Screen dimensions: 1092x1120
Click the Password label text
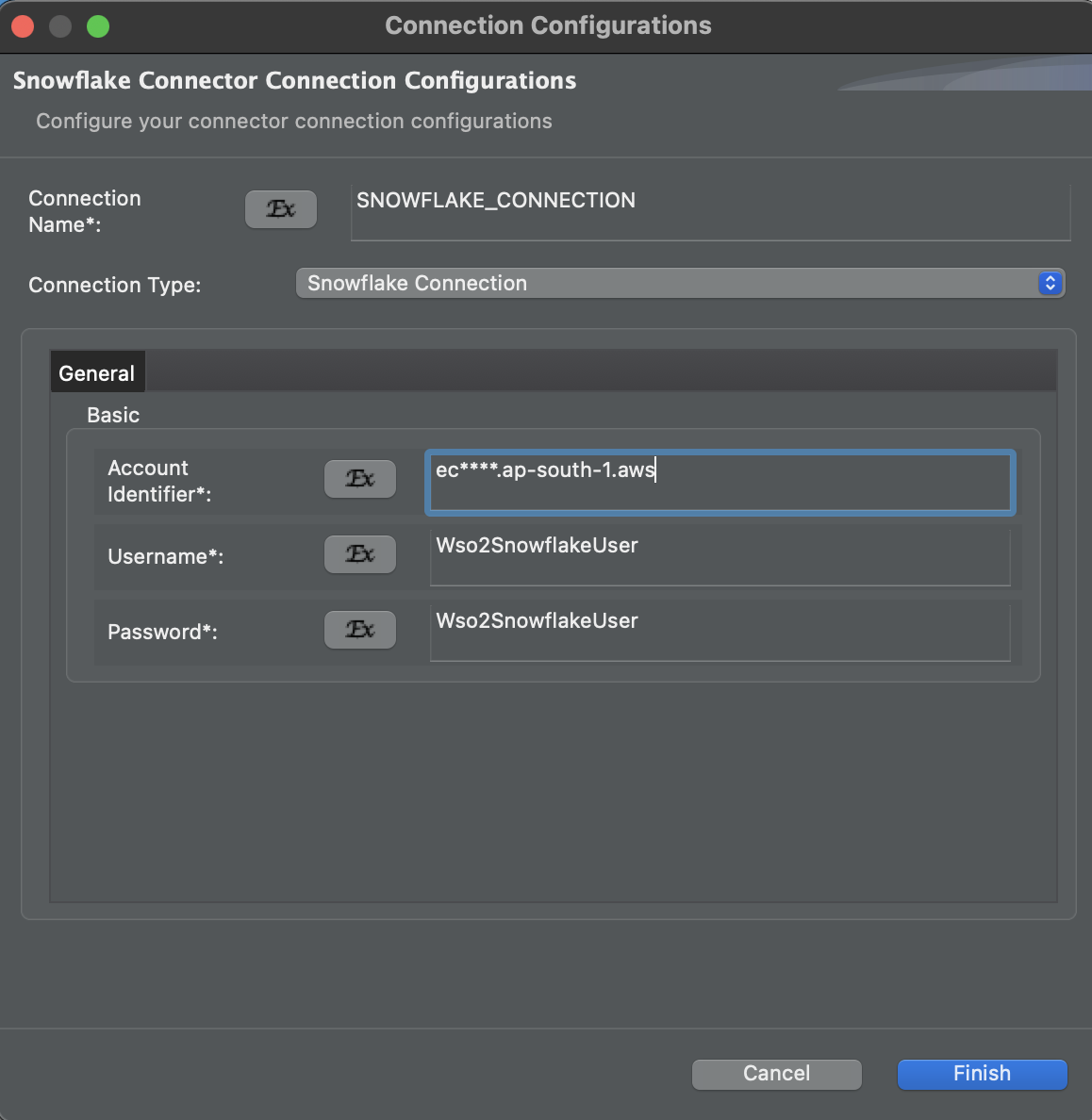tap(162, 633)
